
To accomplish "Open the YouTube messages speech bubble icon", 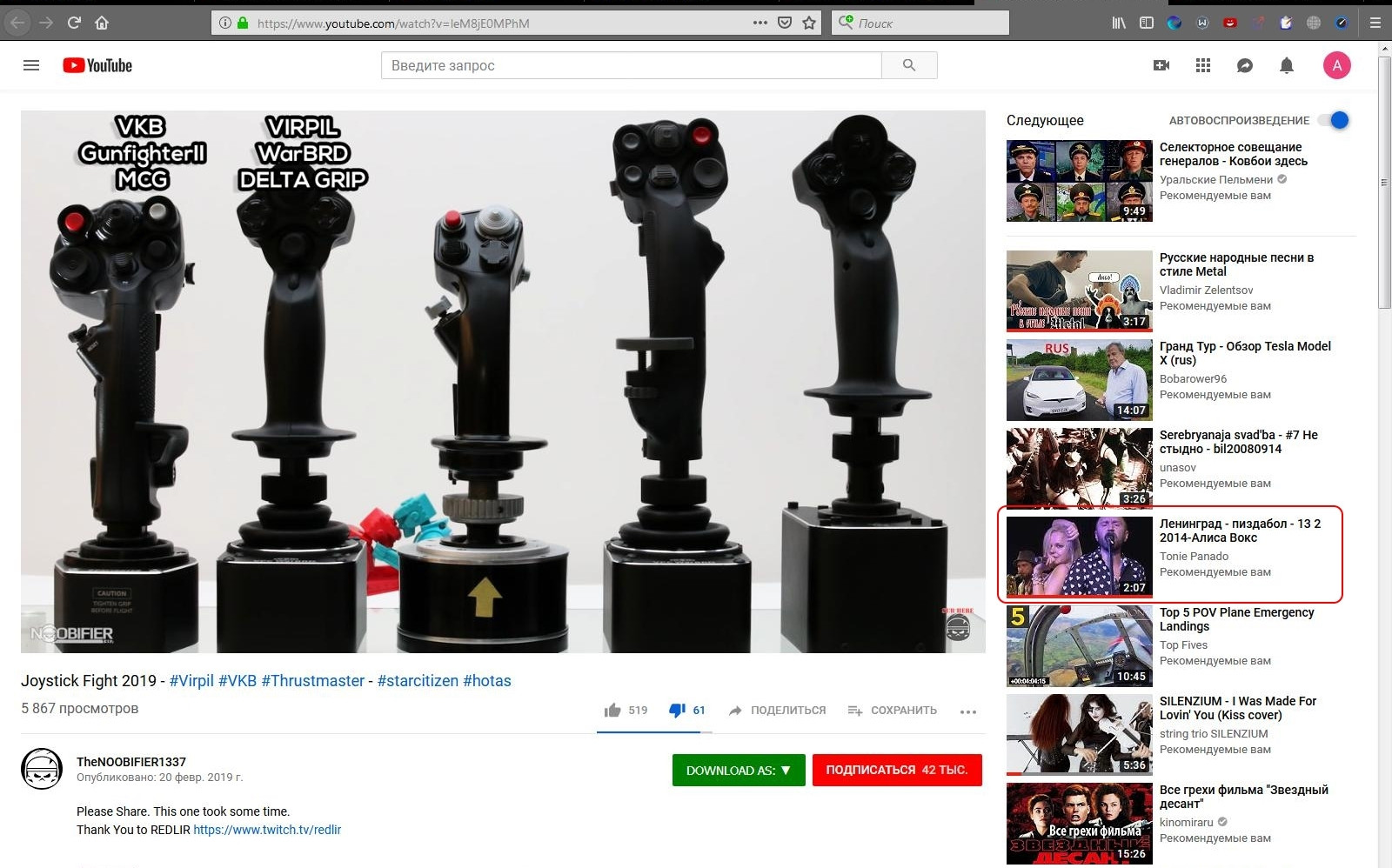I will (1245, 65).
